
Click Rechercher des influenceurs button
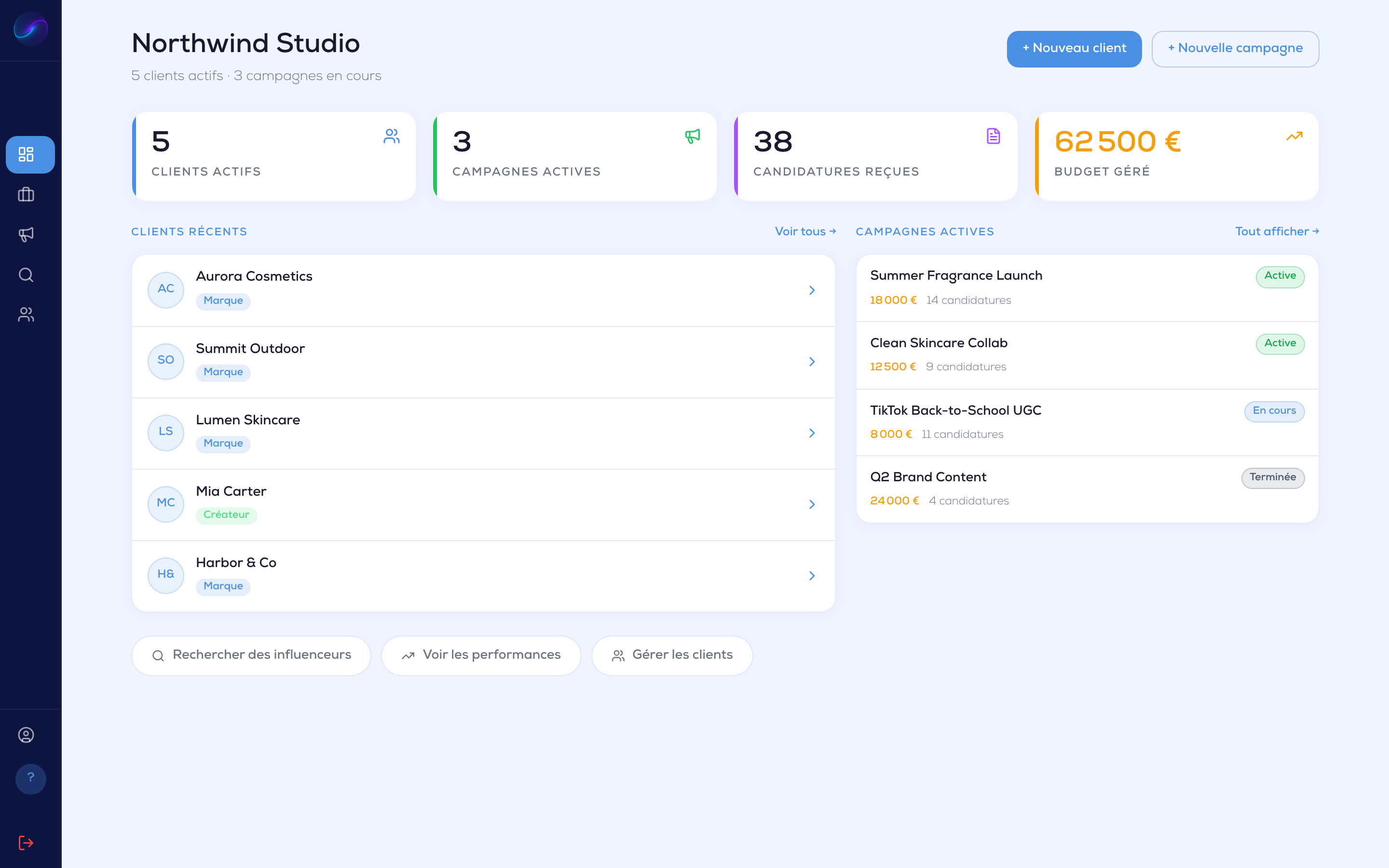coord(251,655)
